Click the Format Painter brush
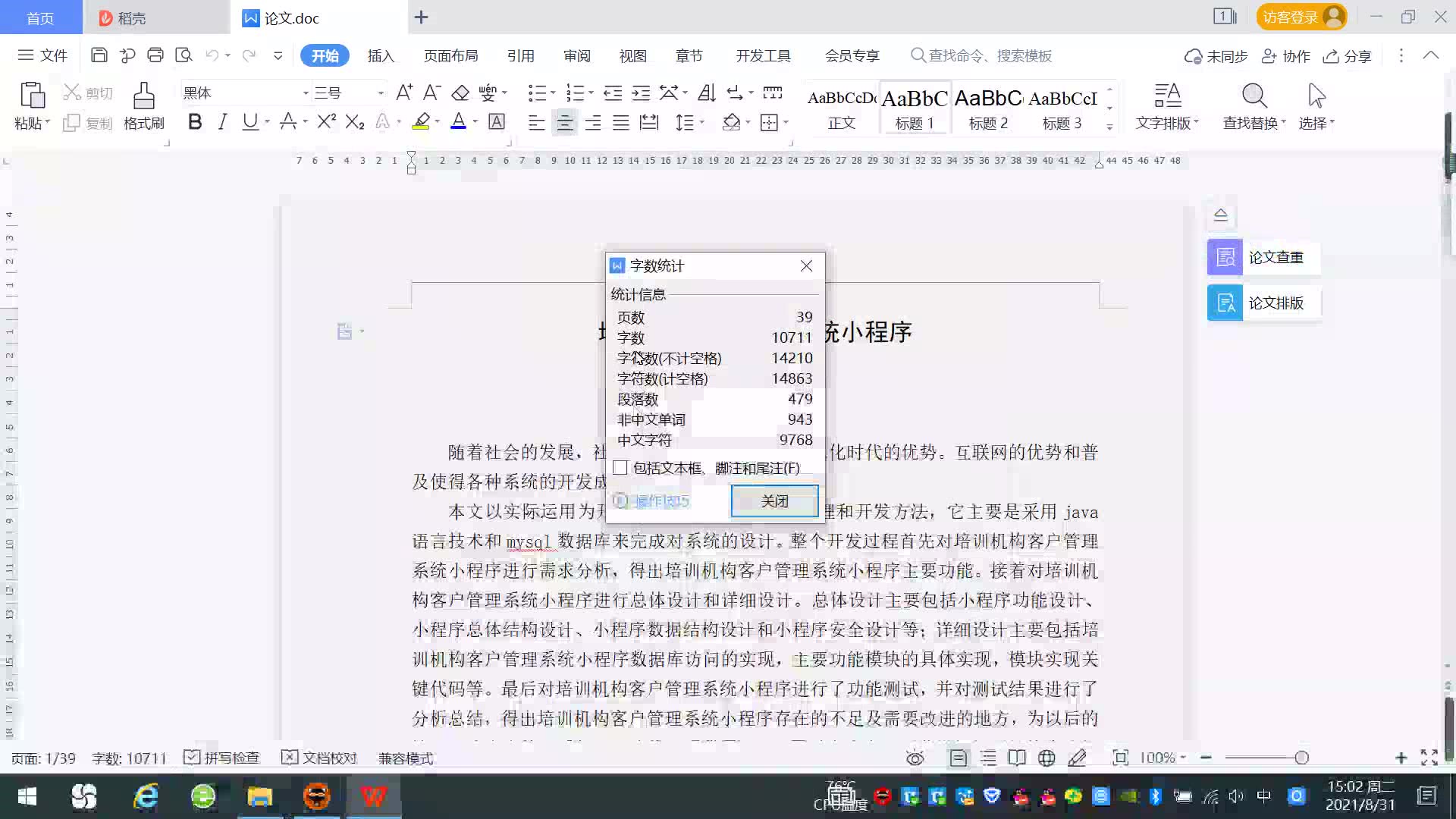Image resolution: width=1456 pixels, height=819 pixels. coord(144,106)
